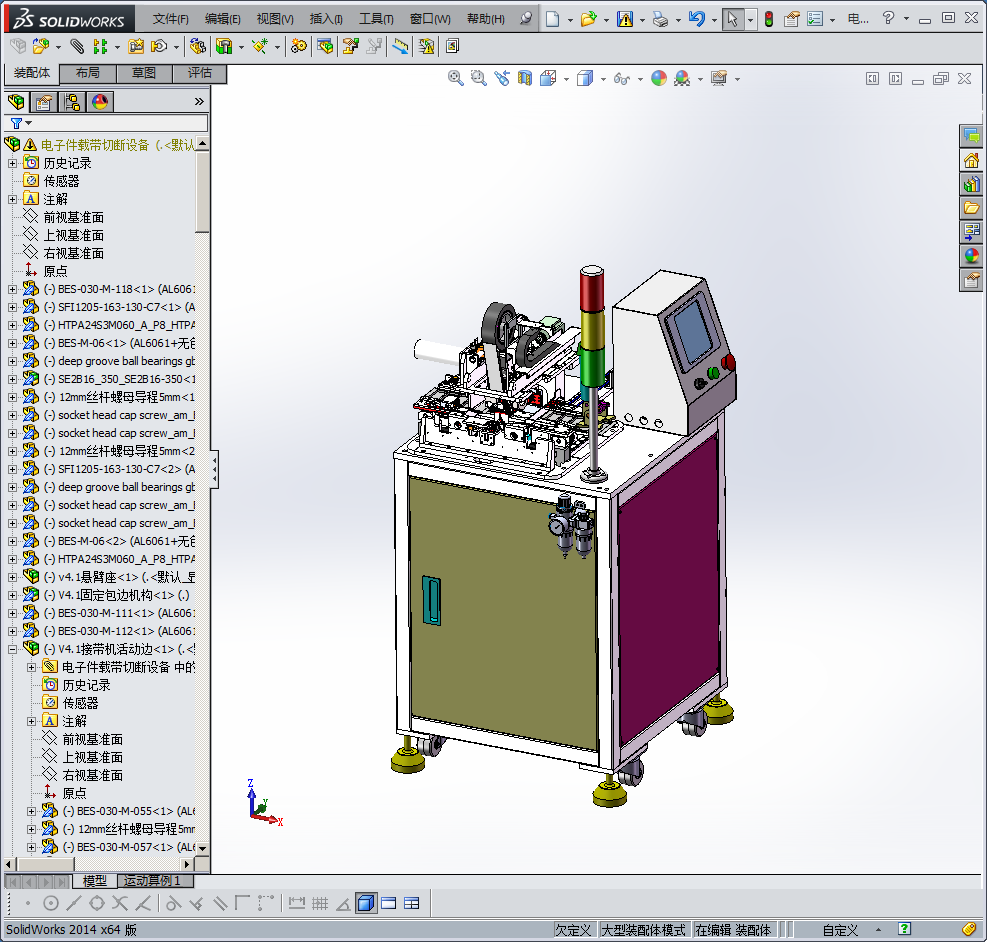
Task: Open the FeatureManager design tree tab
Action: pos(16,101)
